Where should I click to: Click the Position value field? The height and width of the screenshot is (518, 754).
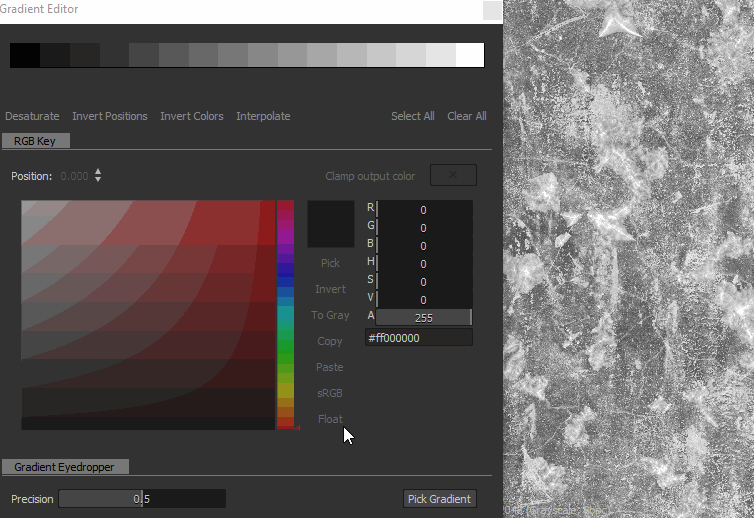pyautogui.click(x=75, y=176)
